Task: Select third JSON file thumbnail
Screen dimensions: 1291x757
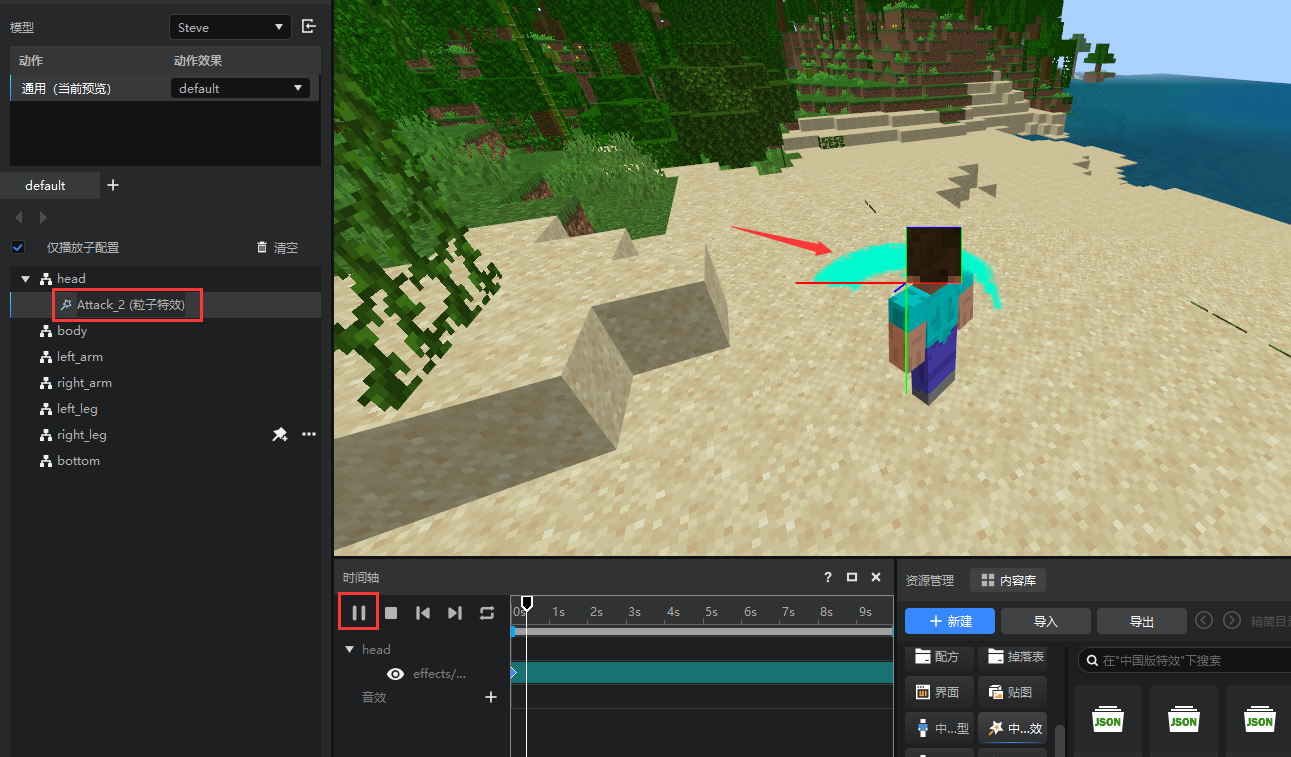Action: point(1259,720)
